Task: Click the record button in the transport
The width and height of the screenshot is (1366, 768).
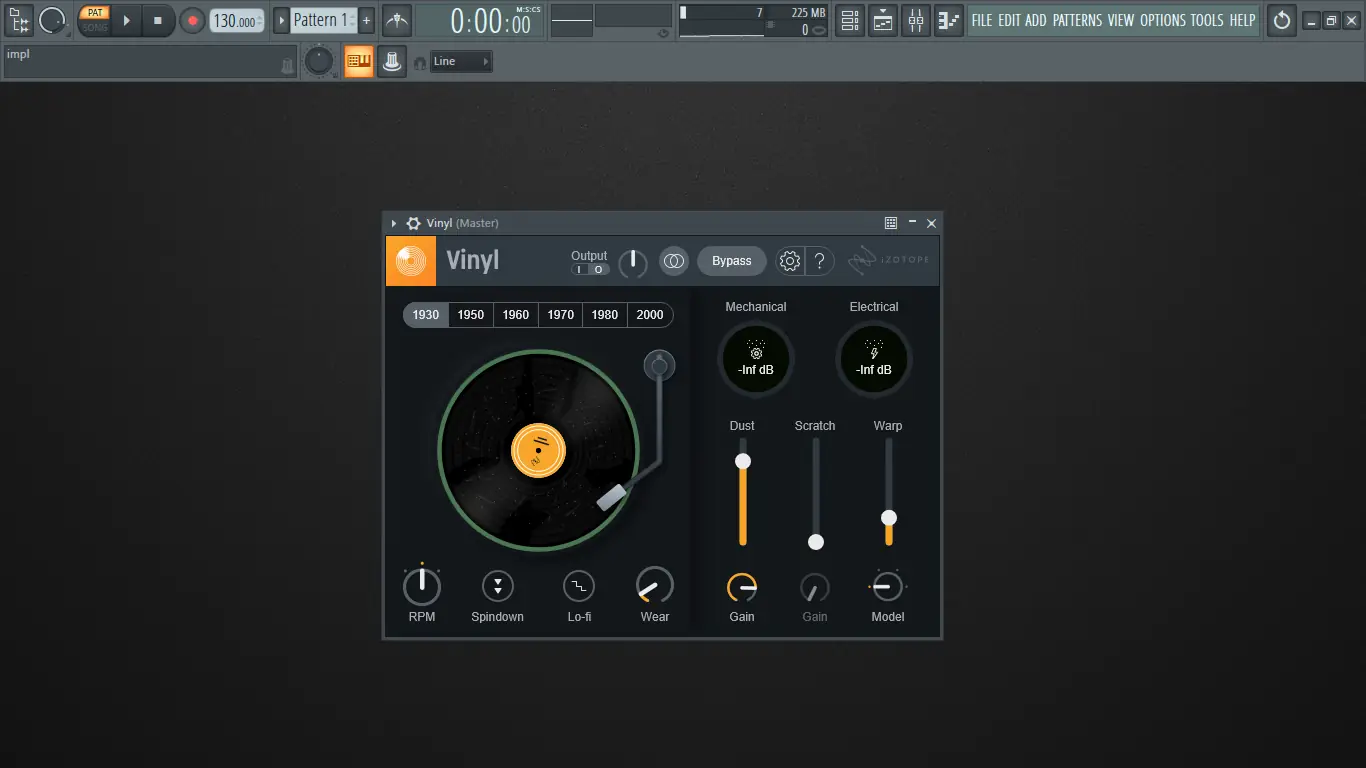Action: [192, 20]
